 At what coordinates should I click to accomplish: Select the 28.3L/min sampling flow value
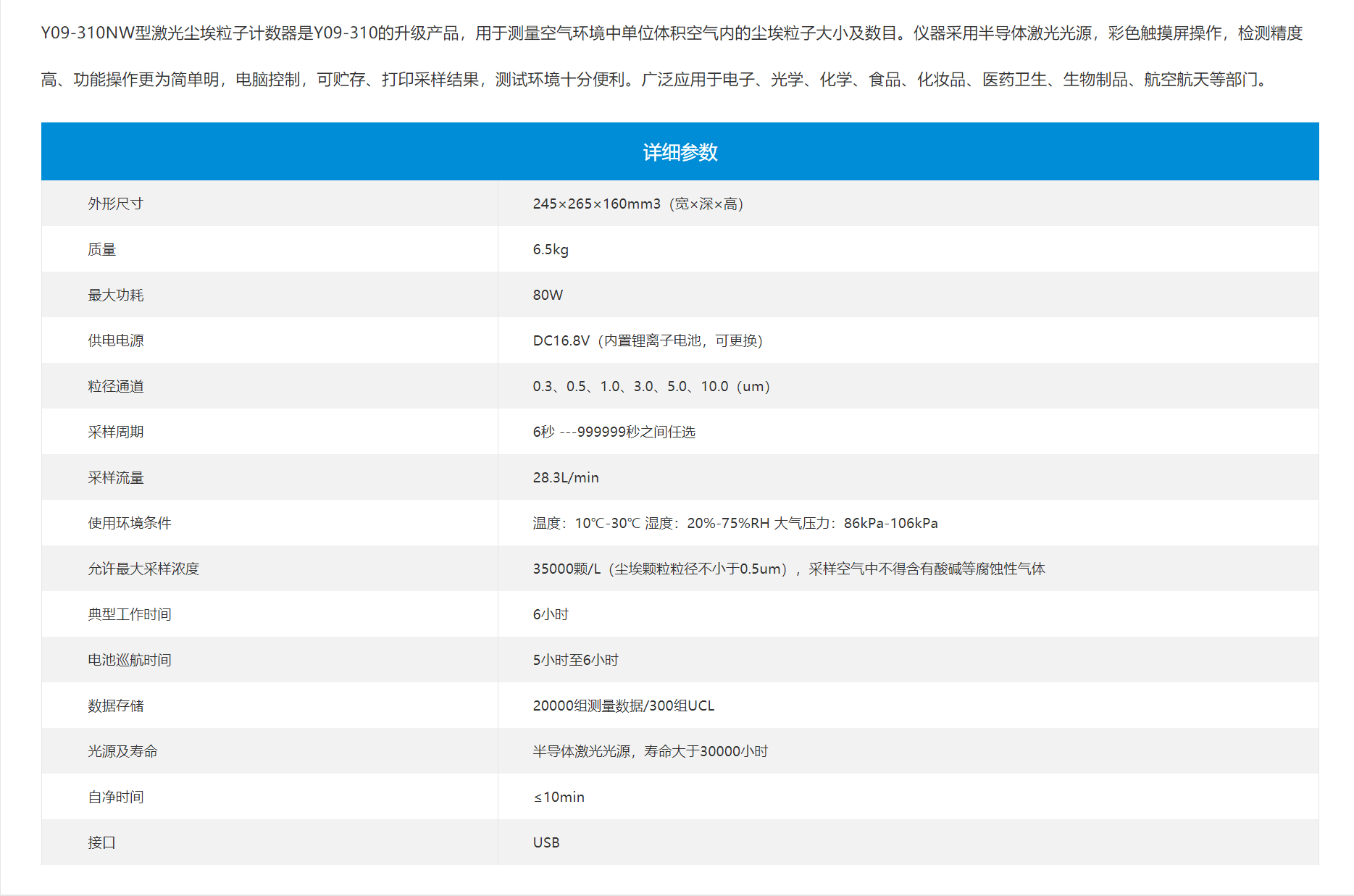566,477
